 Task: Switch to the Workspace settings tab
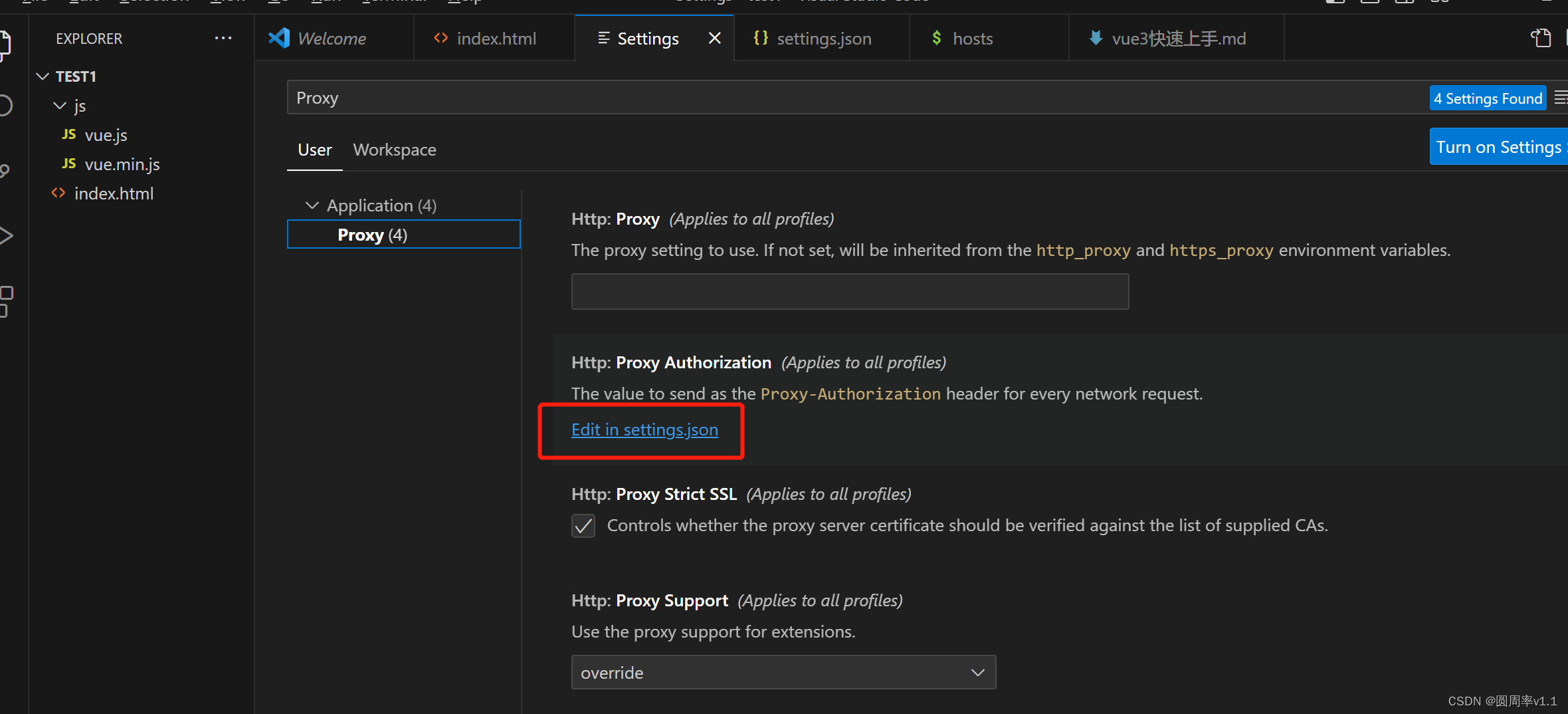(395, 150)
